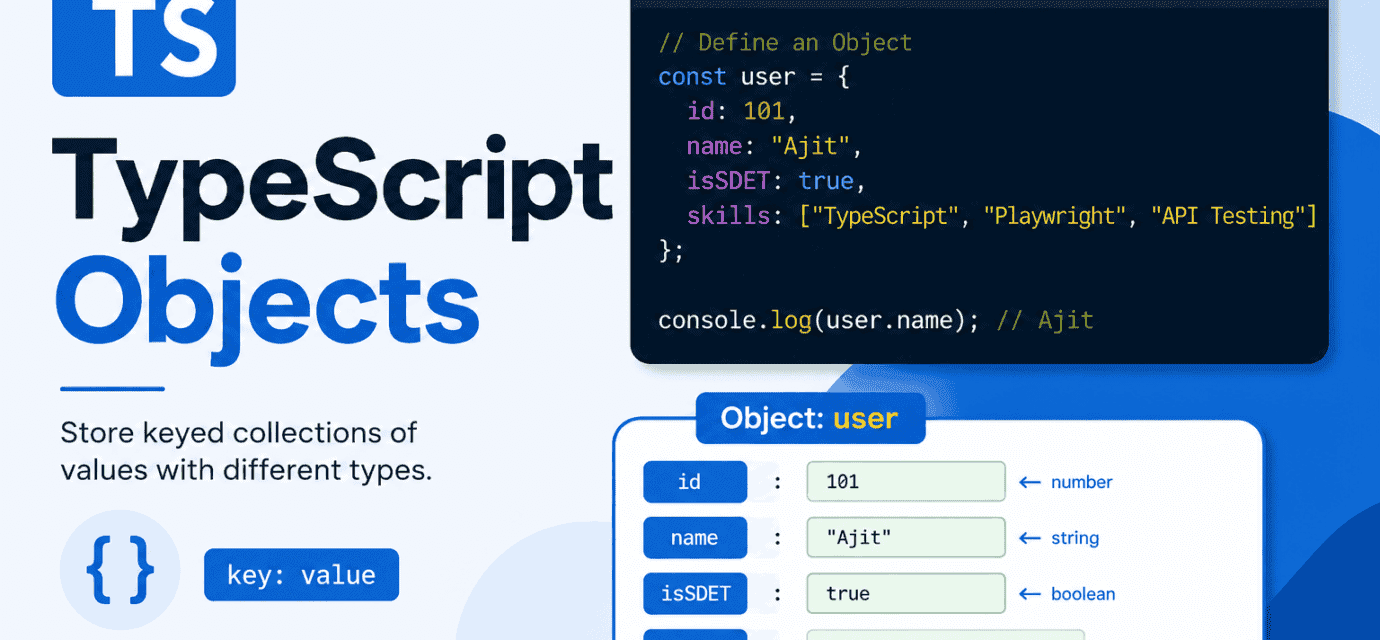Click the "skills:" array code line
Viewport: 1380px width, 640px height.
pyautogui.click(x=1002, y=216)
